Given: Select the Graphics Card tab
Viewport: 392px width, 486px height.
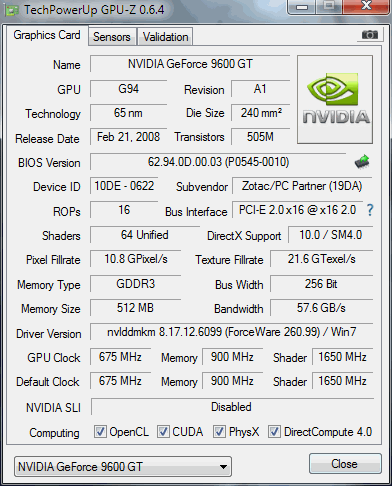Looking at the screenshot, I should (47, 35).
